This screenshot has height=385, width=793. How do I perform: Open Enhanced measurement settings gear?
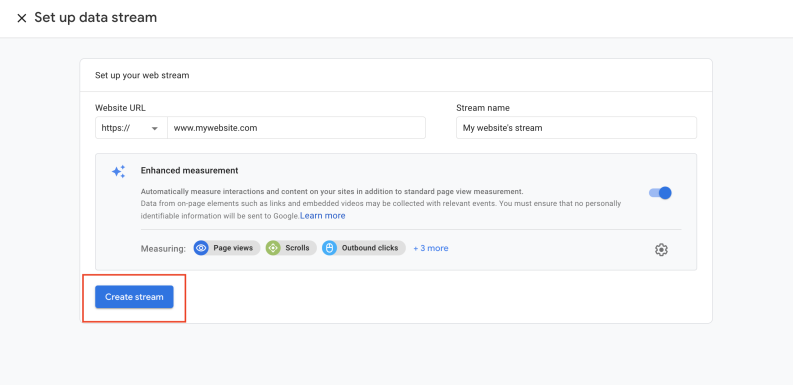point(661,249)
